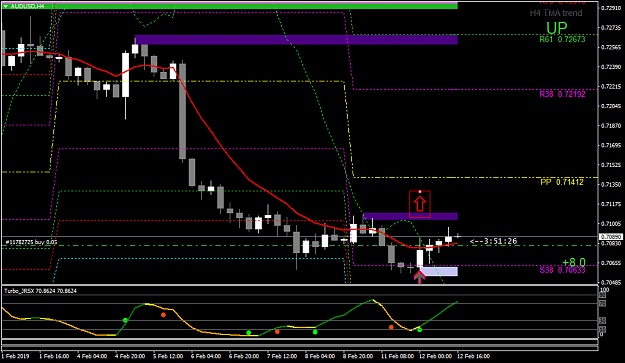Select the upper purple supply zone rectangle

coord(296,39)
